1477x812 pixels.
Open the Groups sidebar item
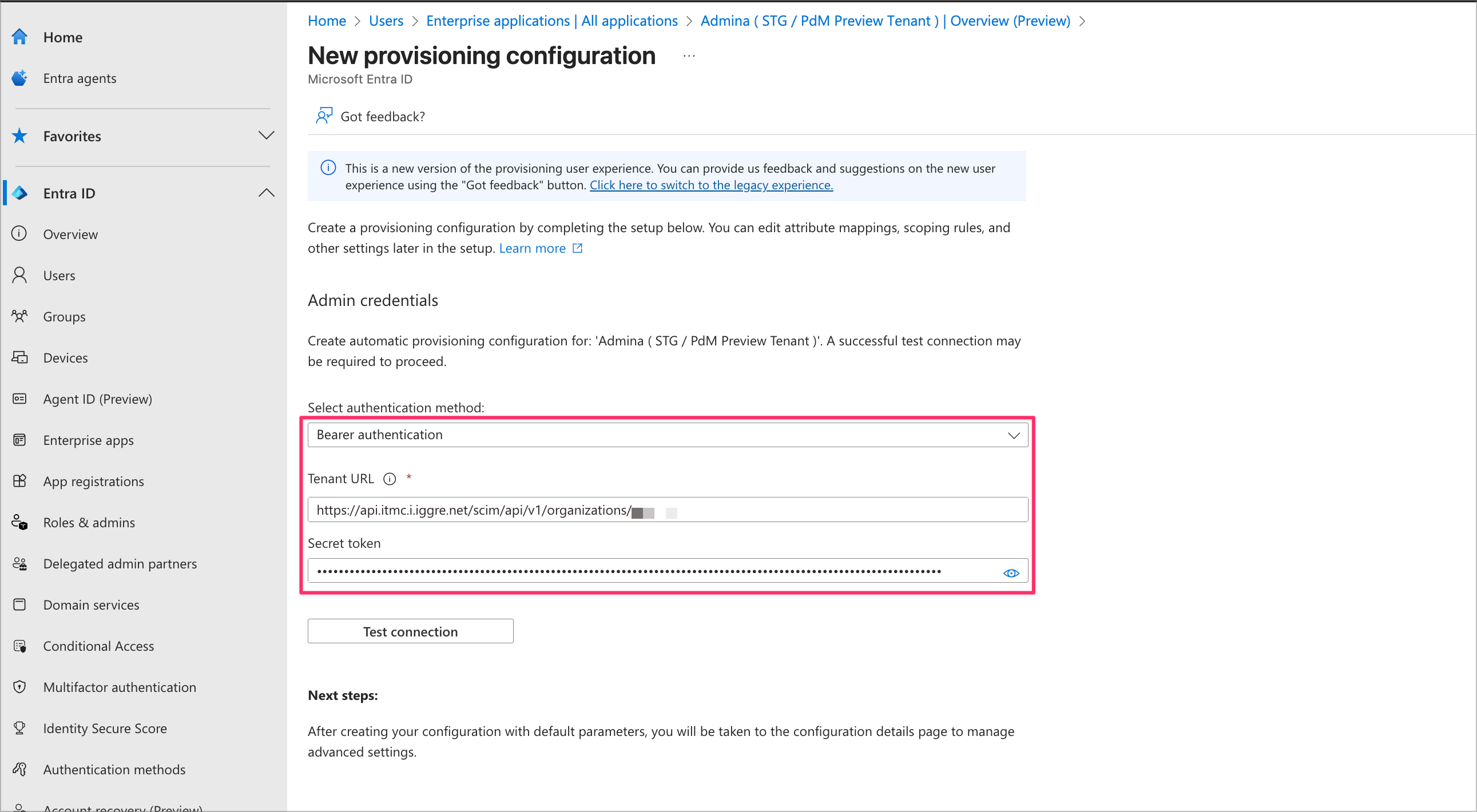(x=64, y=316)
